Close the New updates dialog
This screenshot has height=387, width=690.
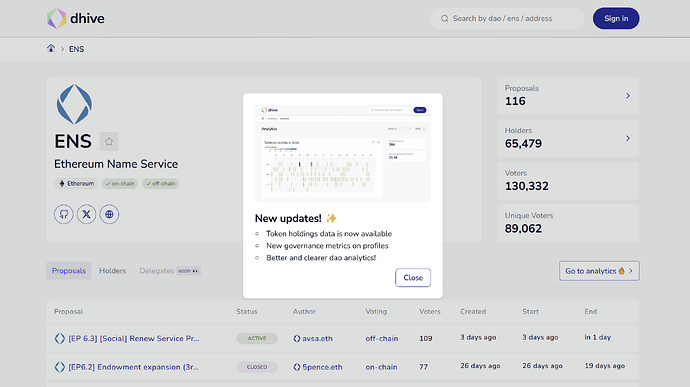click(413, 278)
